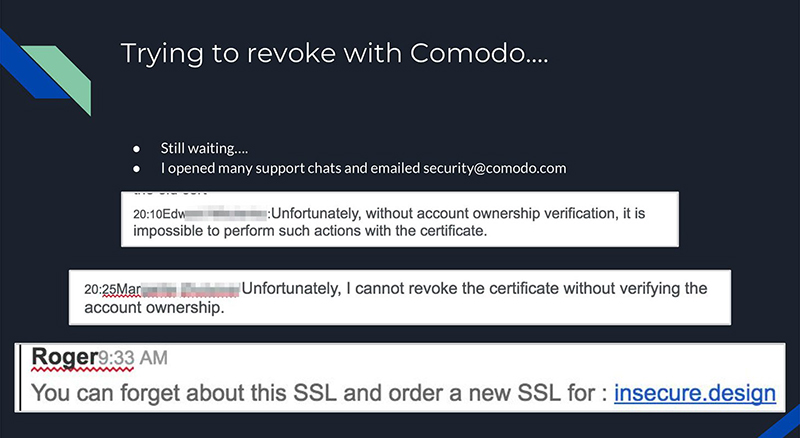This screenshot has width=800, height=438.
Task: Click the 'You can forget about this SSL' message
Action: [x=404, y=393]
